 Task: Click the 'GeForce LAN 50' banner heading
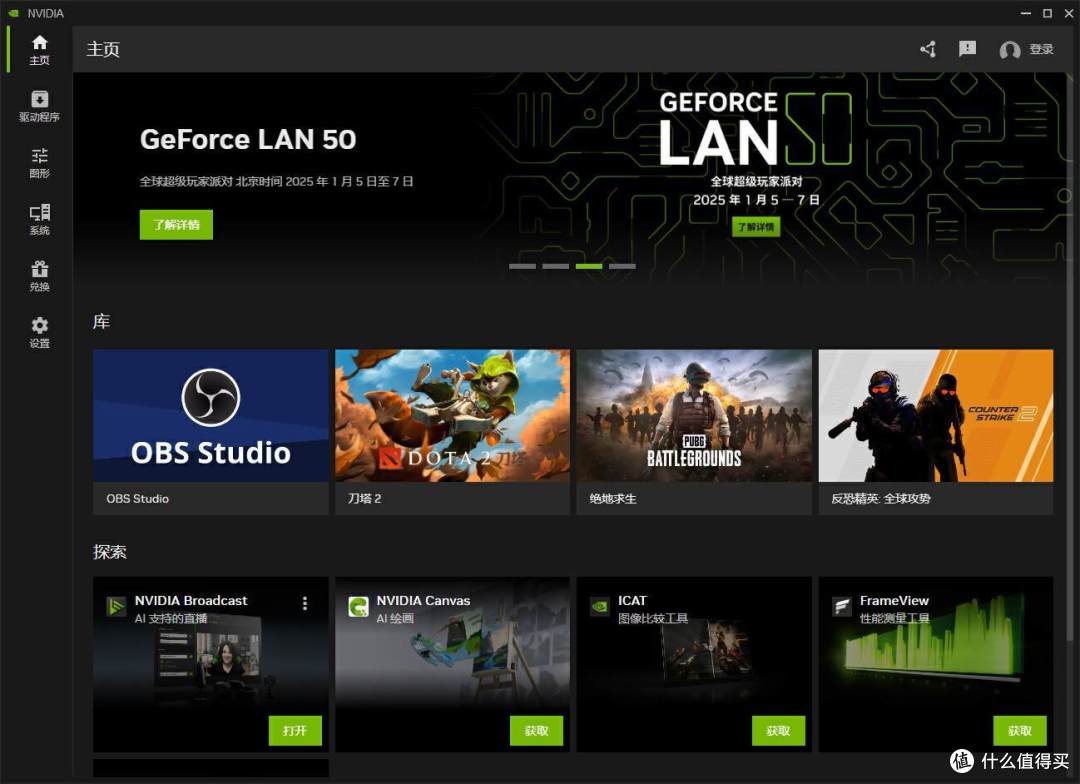pyautogui.click(x=248, y=139)
